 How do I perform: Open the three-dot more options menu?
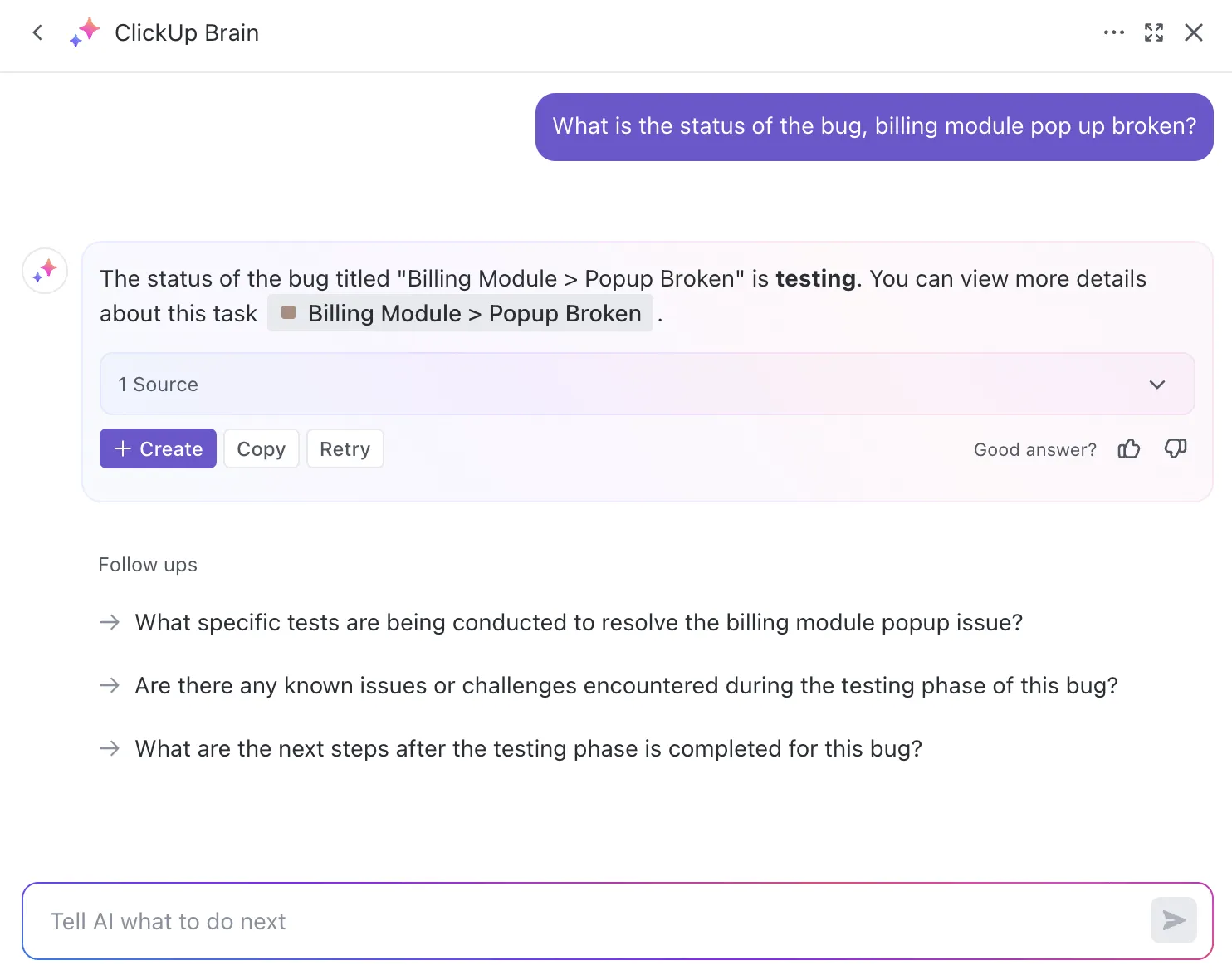(1113, 32)
